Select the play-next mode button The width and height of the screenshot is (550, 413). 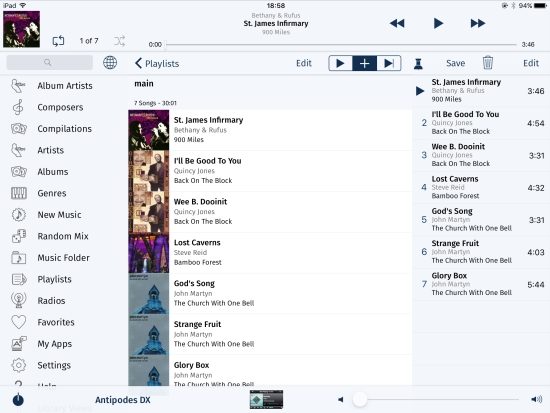[389, 64]
